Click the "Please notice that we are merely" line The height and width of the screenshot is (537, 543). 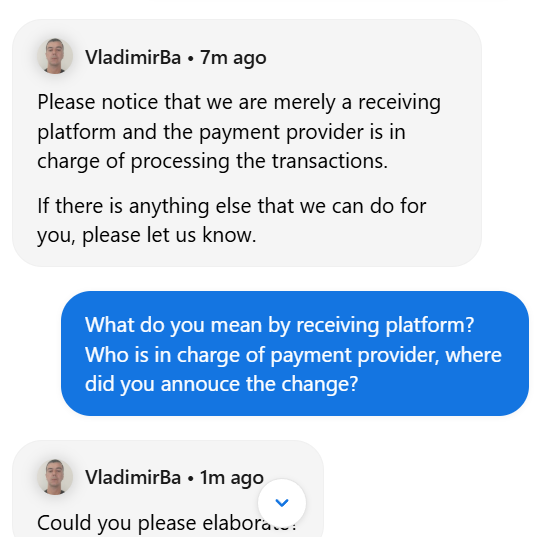tap(239, 103)
